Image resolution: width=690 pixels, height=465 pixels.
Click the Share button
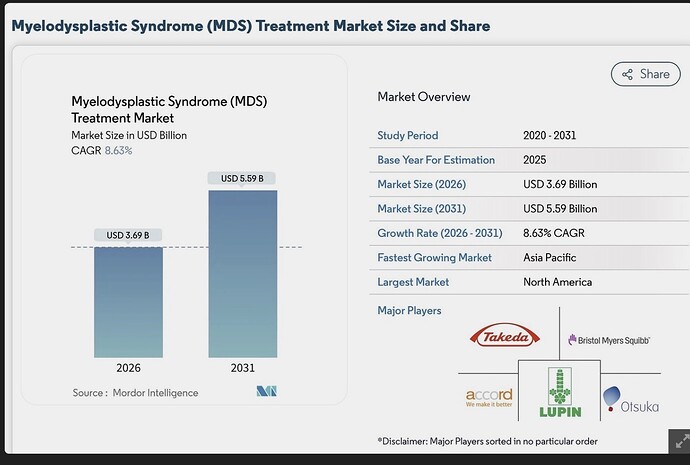[x=645, y=74]
